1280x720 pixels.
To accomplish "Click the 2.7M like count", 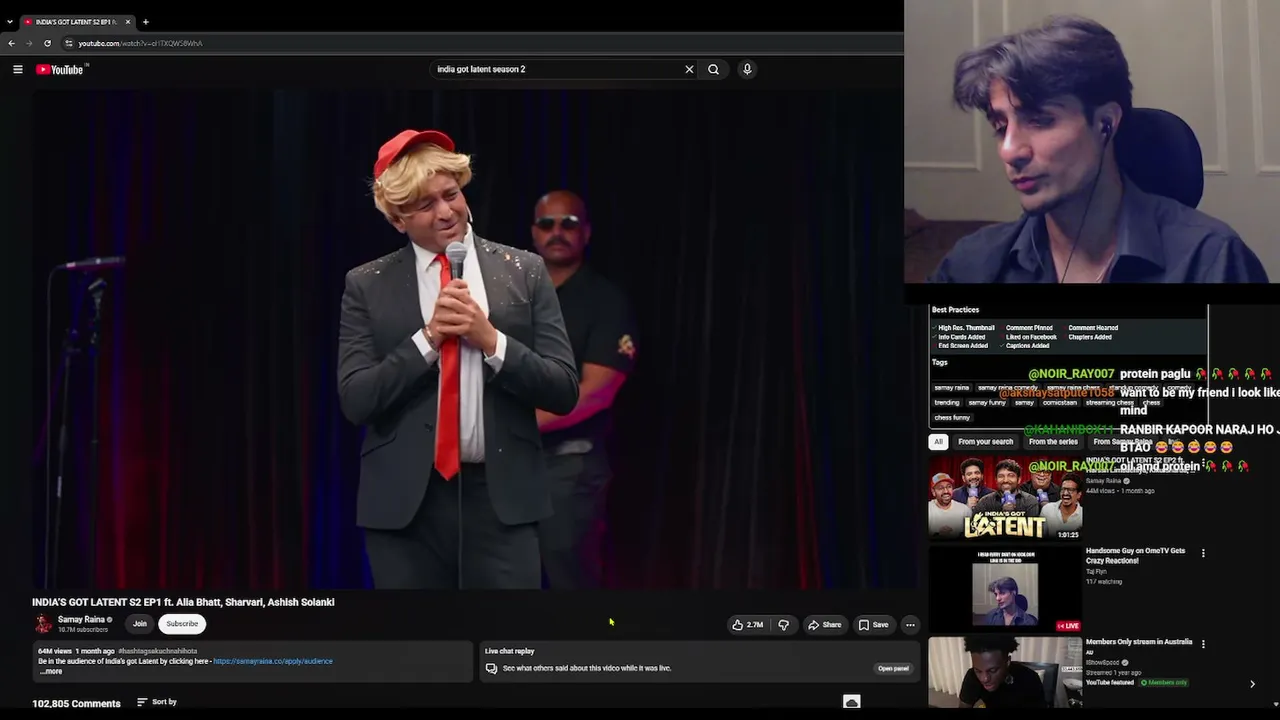I will click(755, 625).
